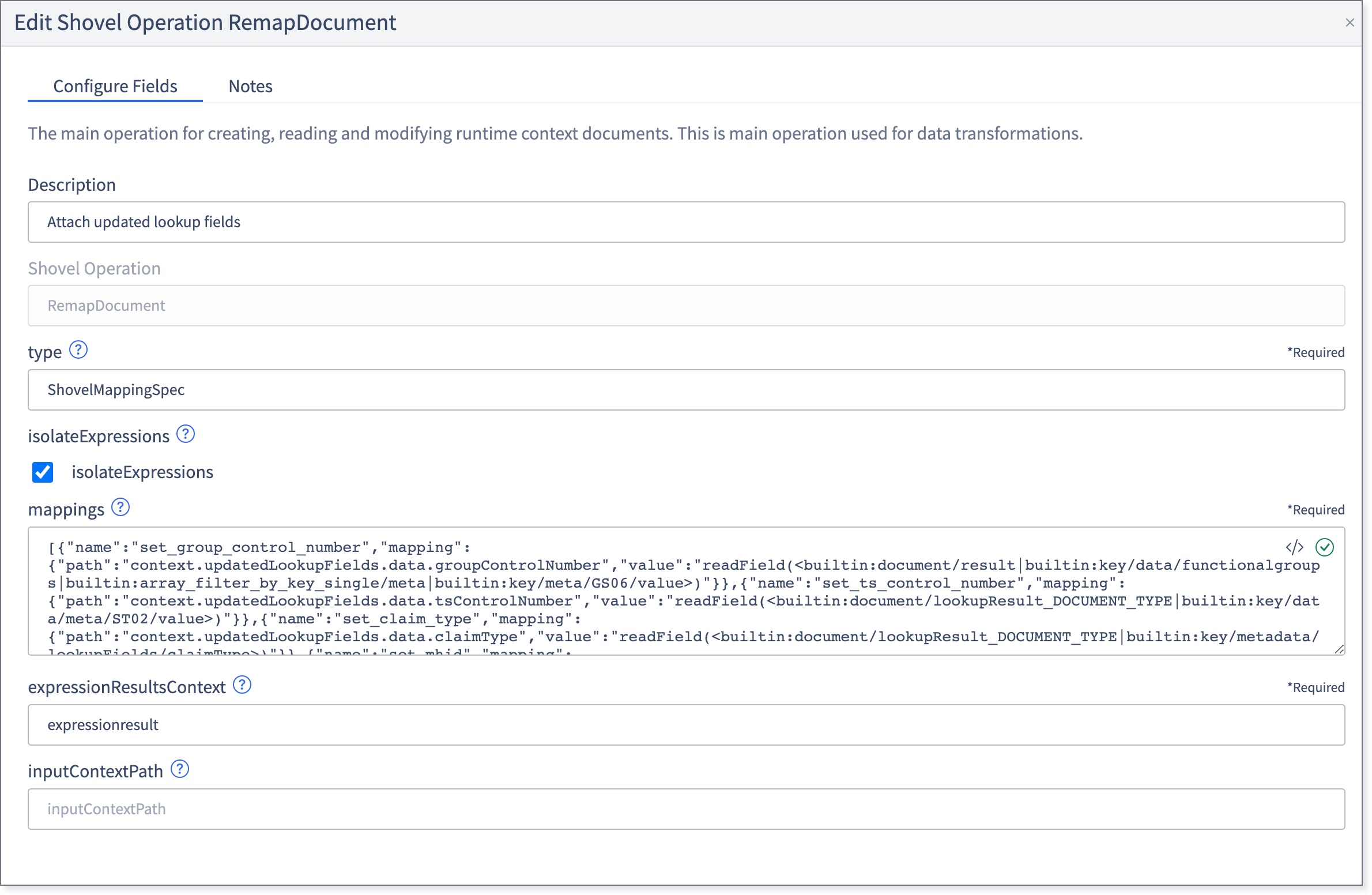Click the *Required marker for mappings

(1316, 510)
